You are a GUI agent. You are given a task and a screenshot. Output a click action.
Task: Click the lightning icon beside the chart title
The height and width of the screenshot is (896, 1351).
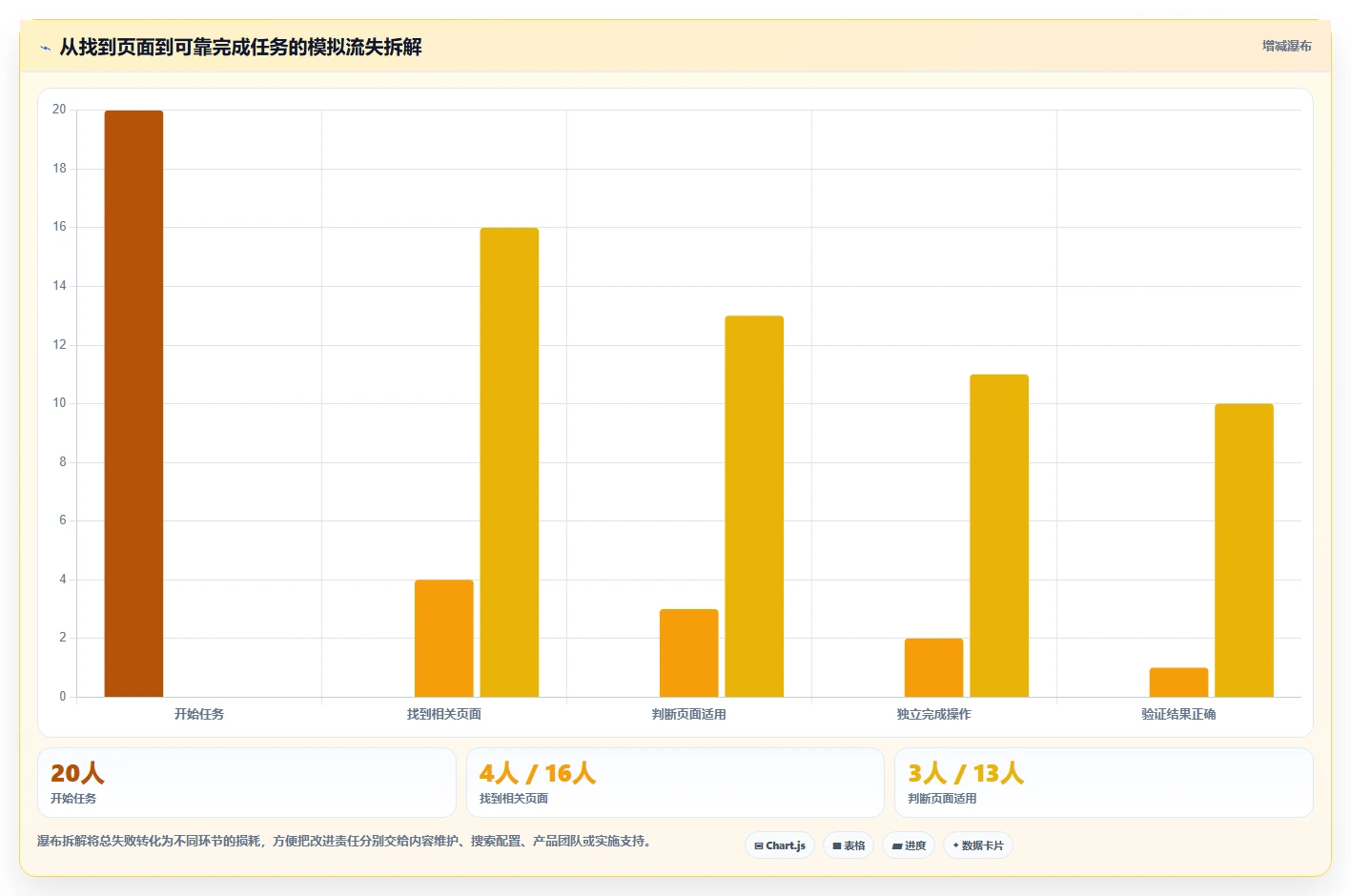click(x=45, y=48)
